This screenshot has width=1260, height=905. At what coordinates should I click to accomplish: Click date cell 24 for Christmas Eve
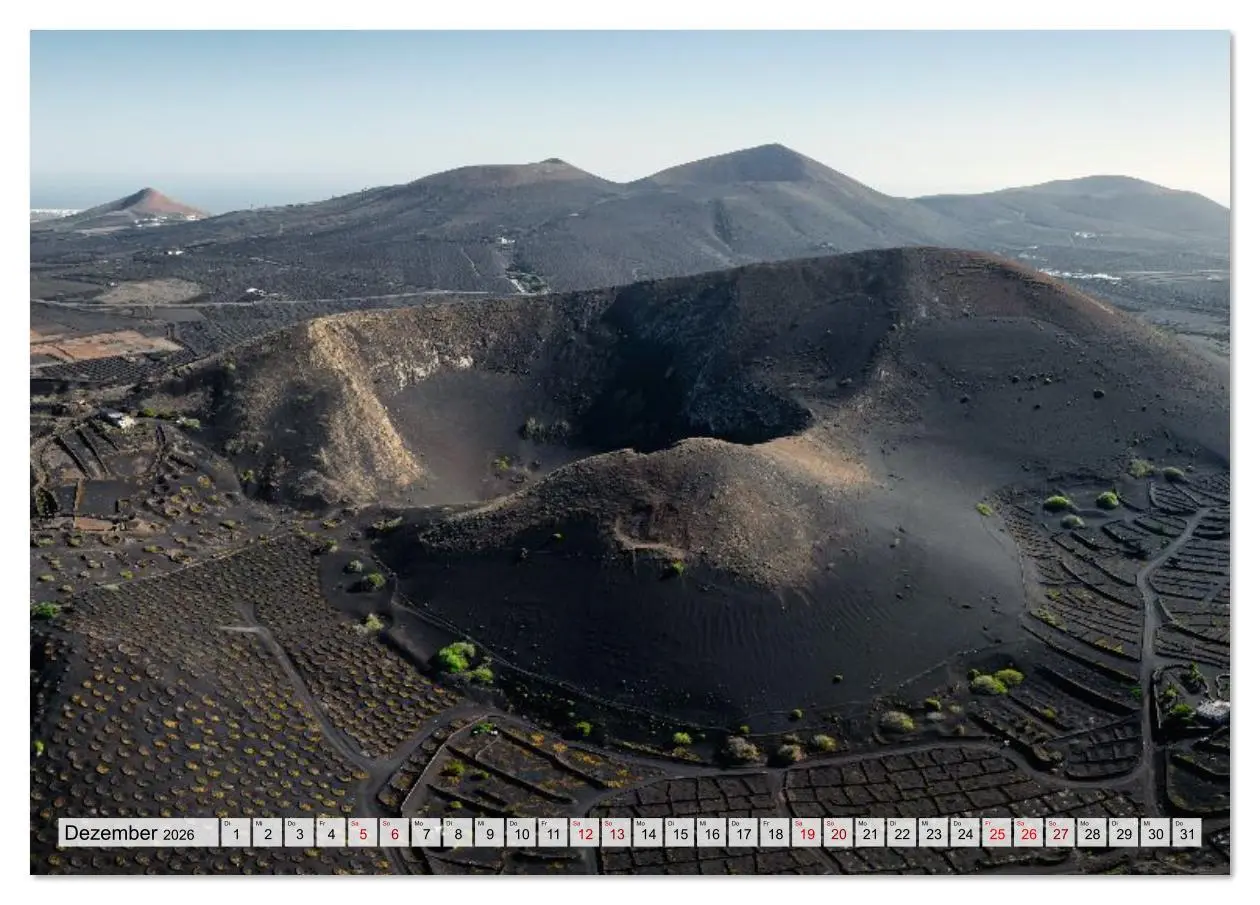965,833
